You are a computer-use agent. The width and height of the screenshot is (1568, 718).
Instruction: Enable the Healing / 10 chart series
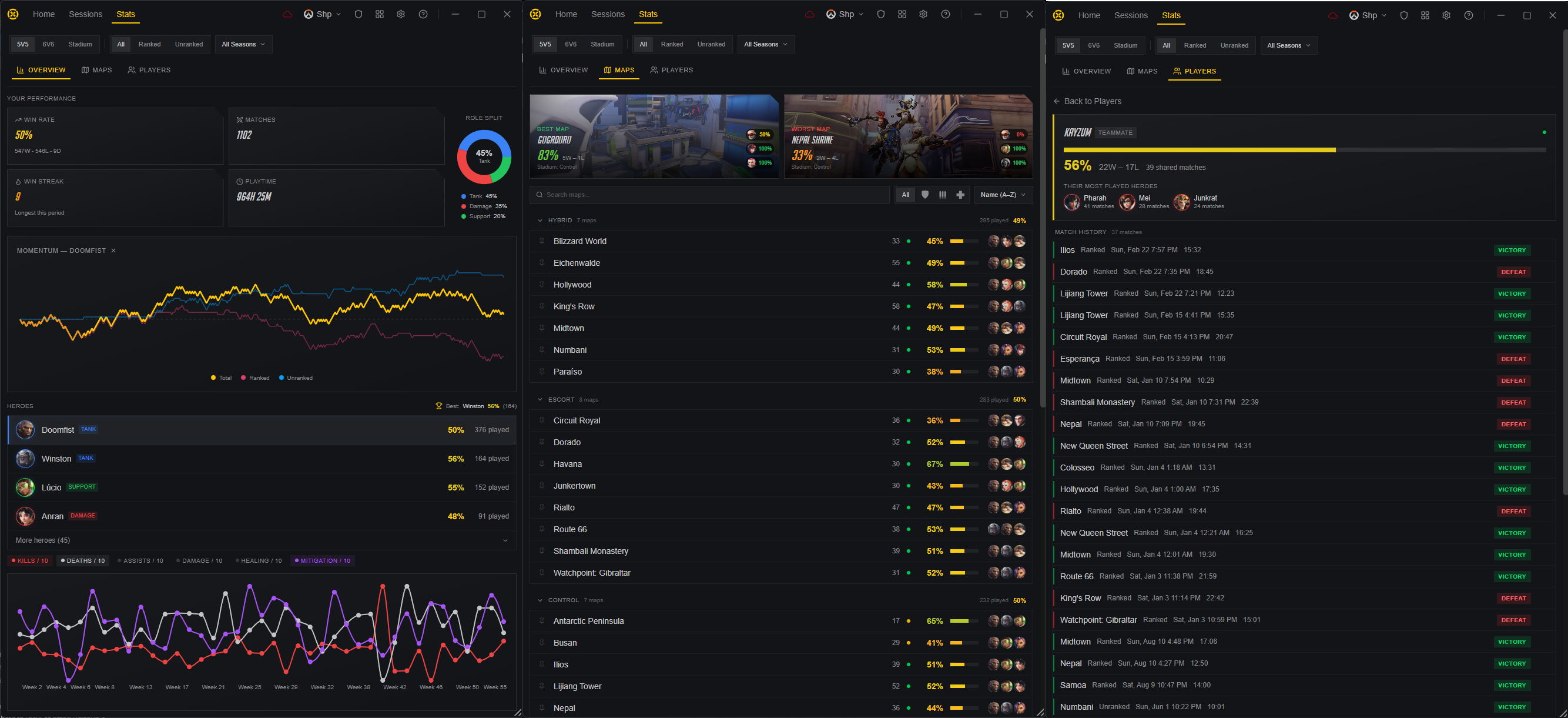pos(258,561)
